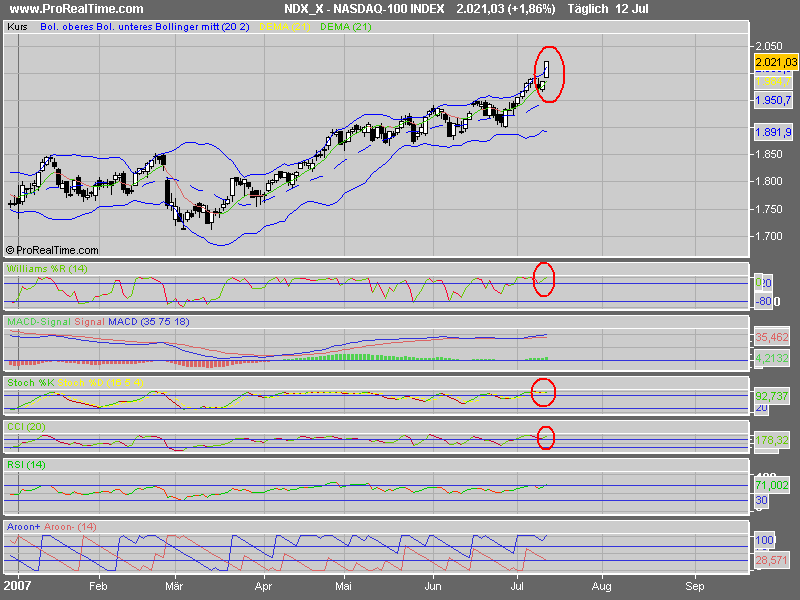Click the Apr time axis label
Image resolution: width=800 pixels, height=600 pixels.
[263, 586]
